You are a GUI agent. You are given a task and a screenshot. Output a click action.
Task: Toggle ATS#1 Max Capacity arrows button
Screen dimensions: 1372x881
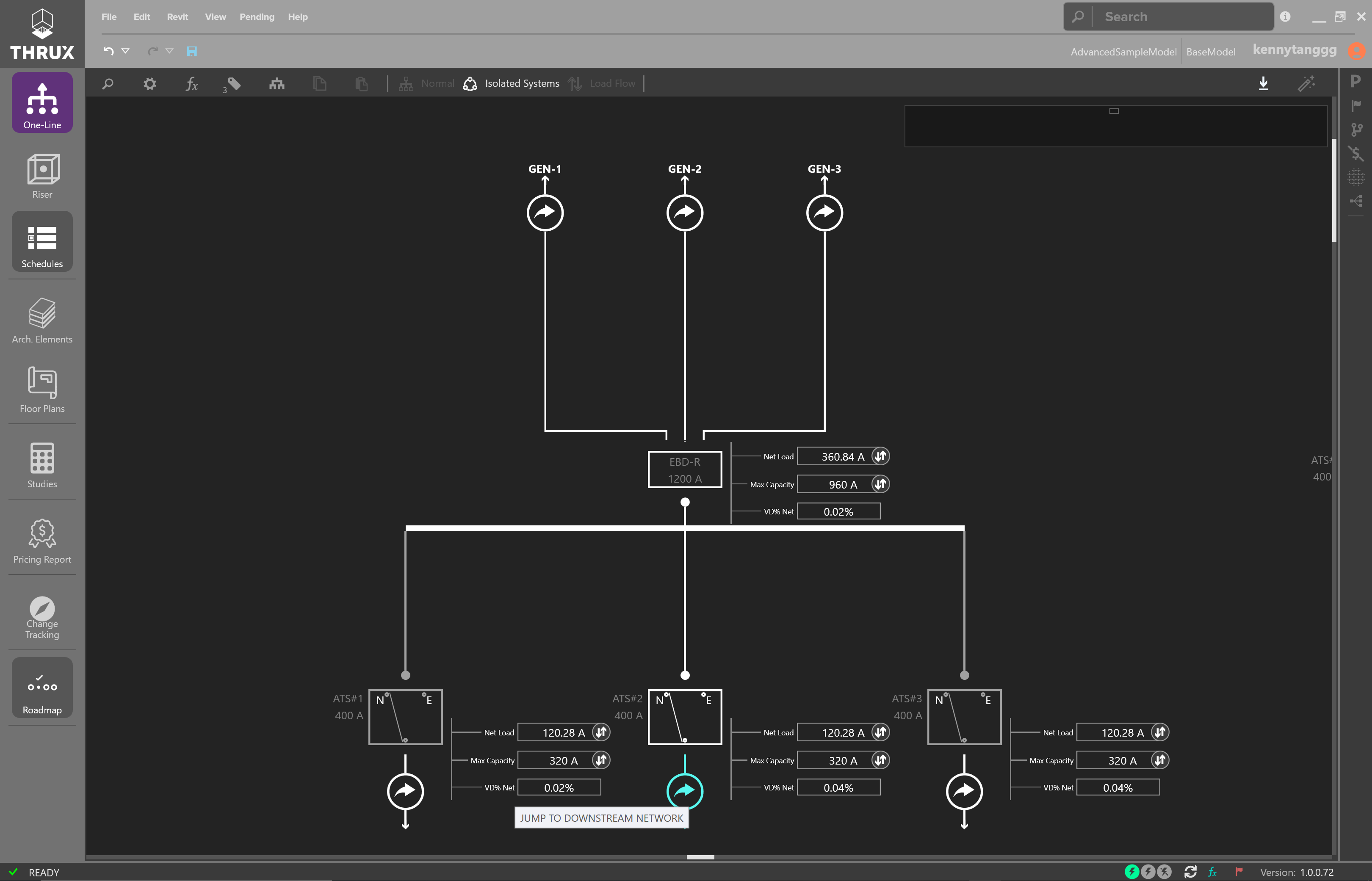(601, 760)
